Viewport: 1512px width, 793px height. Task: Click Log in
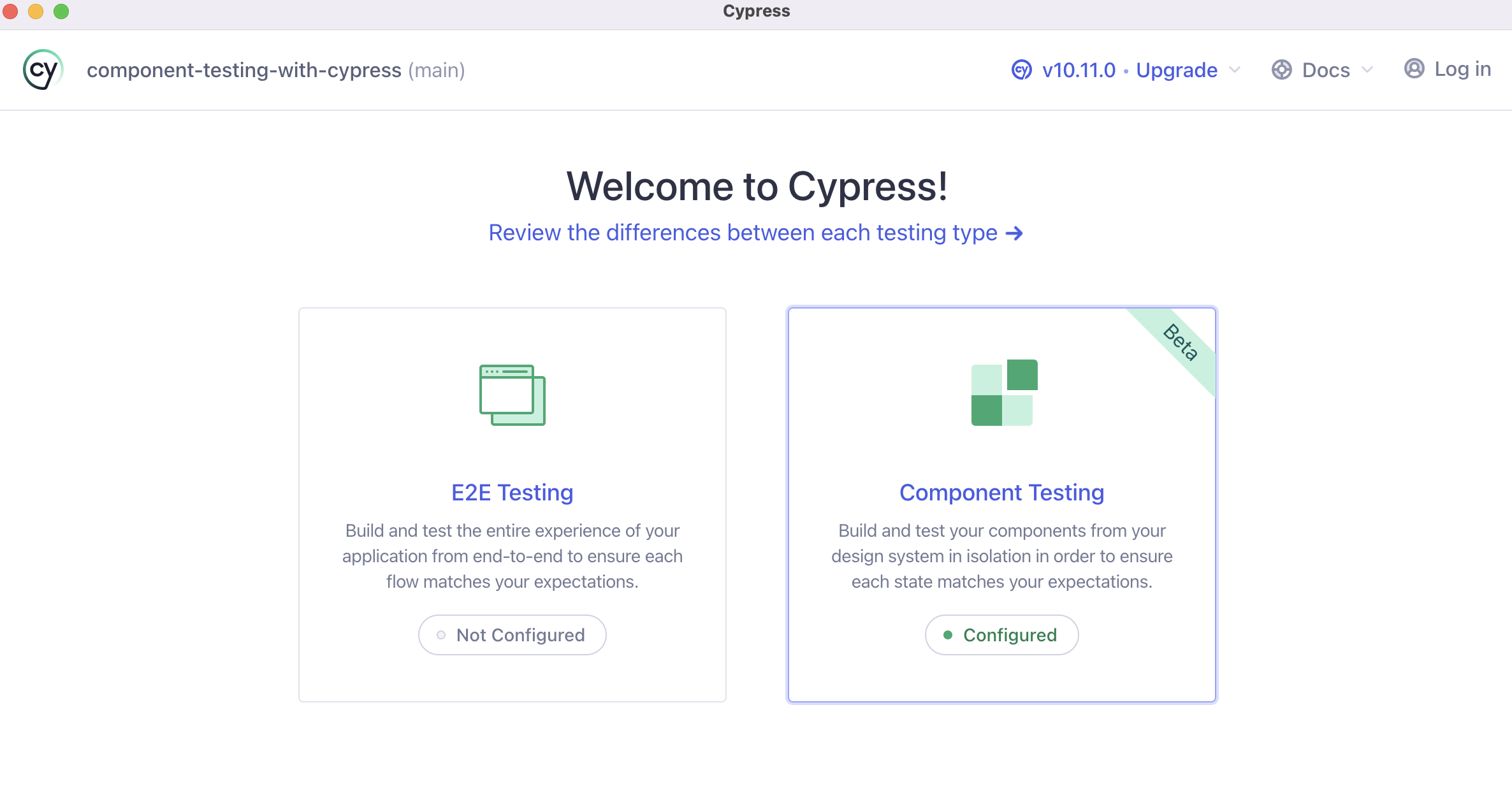click(1462, 69)
